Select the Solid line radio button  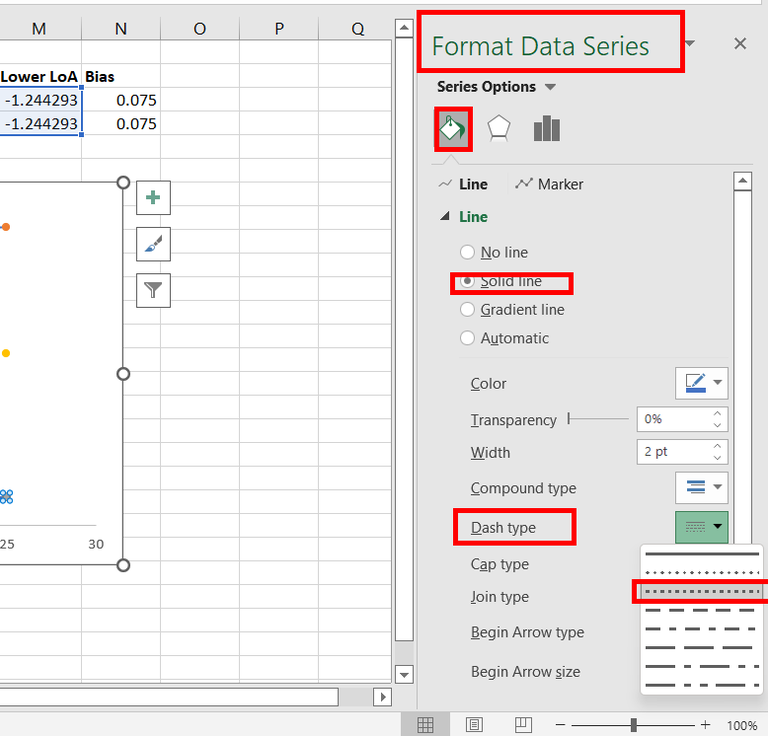click(x=467, y=281)
